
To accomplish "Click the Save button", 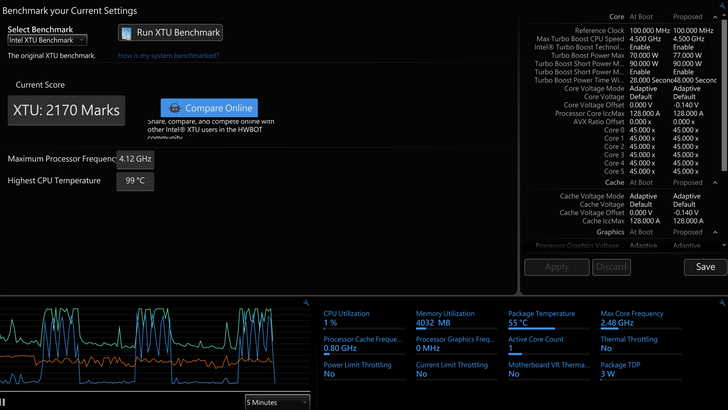I will 705,267.
